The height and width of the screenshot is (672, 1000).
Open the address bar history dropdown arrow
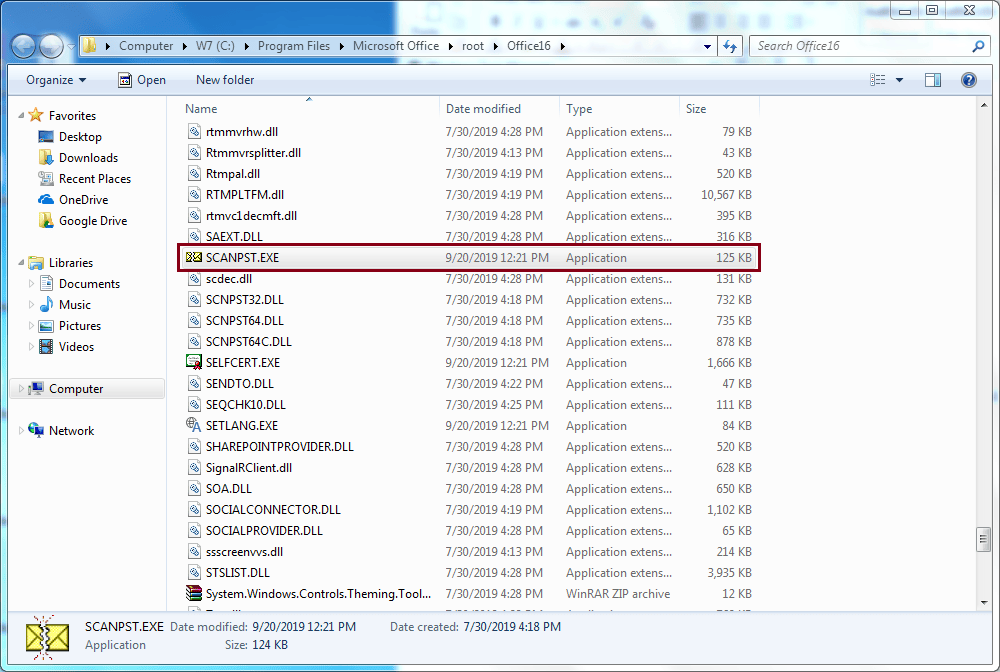[x=707, y=46]
